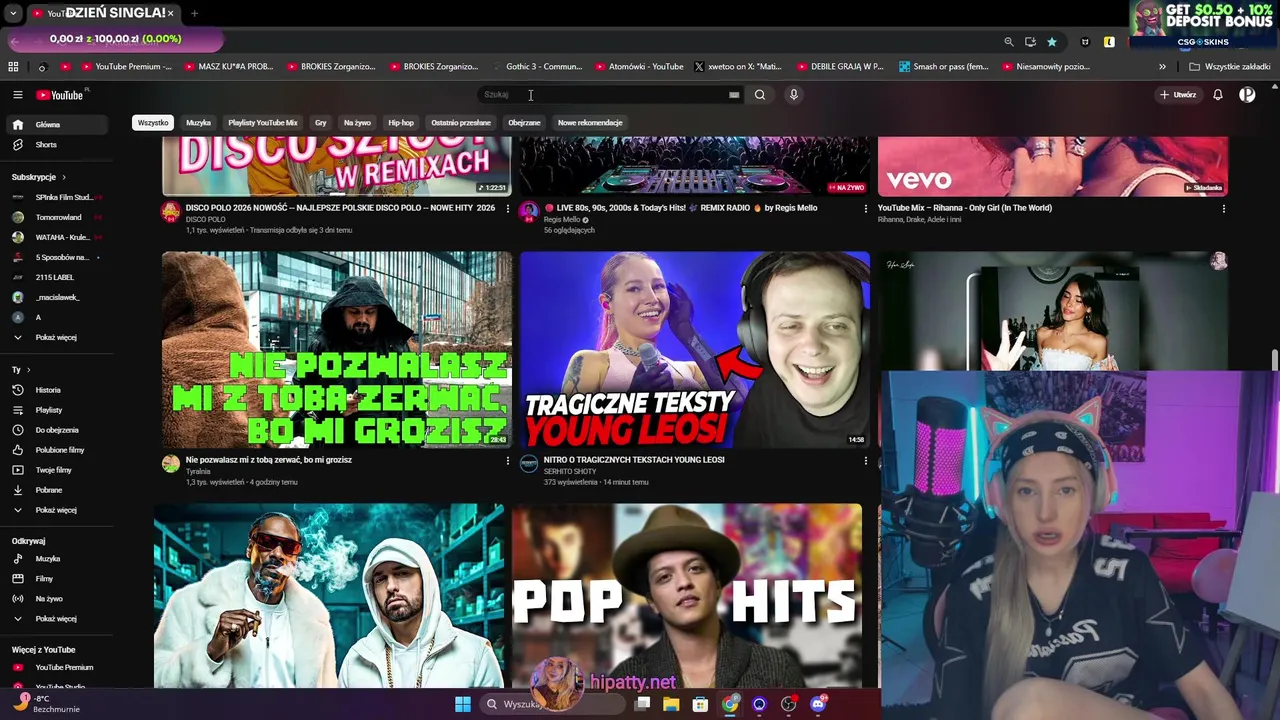Image resolution: width=1280 pixels, height=720 pixels.
Task: Open the Tragiczne Teksty Young Leosi thumbnail
Action: (x=695, y=349)
